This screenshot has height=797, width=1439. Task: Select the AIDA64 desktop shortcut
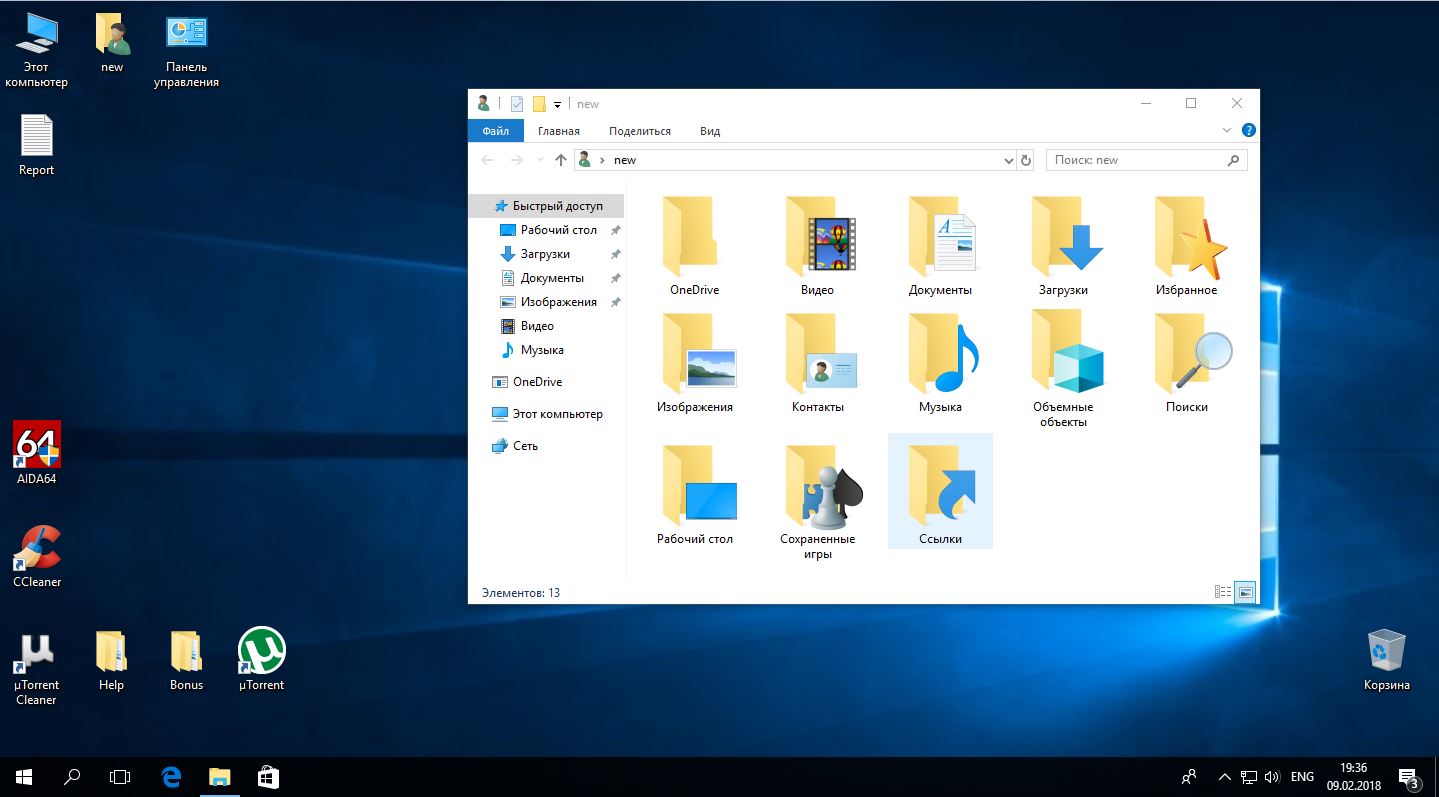coord(36,453)
